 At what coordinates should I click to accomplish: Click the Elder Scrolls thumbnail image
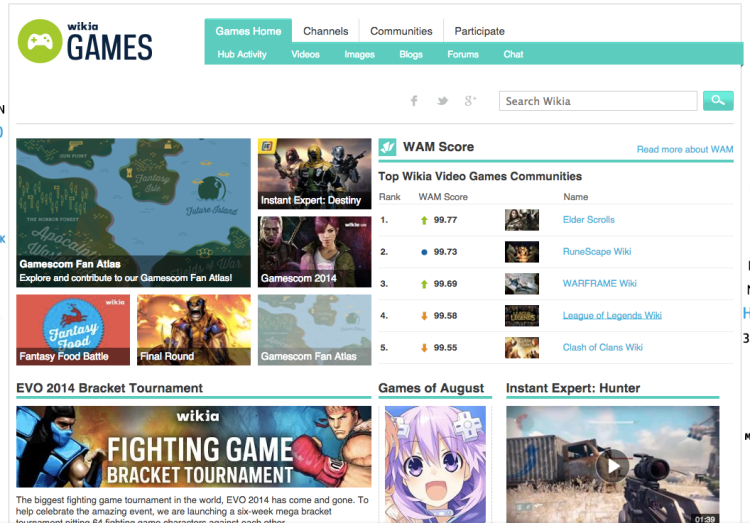[522, 220]
